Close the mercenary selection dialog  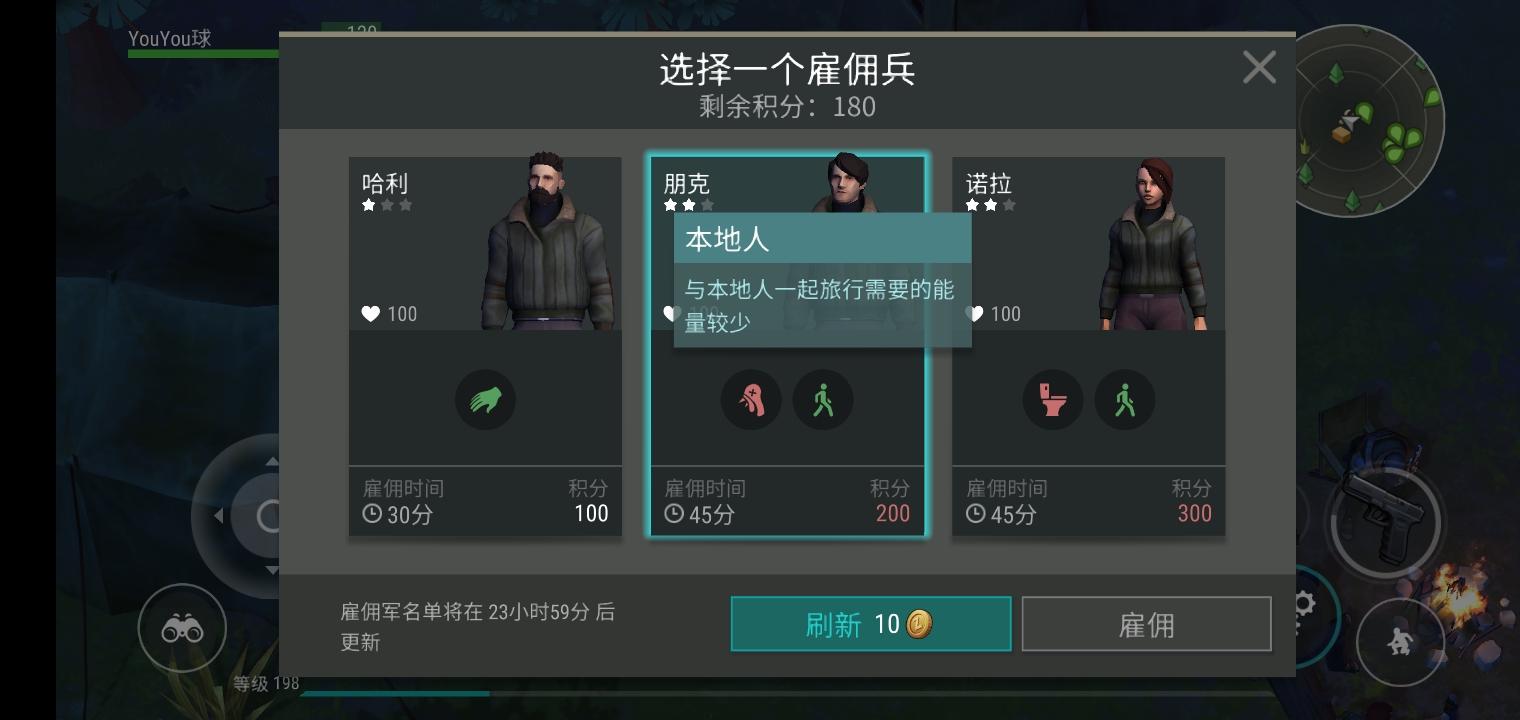tap(1259, 68)
